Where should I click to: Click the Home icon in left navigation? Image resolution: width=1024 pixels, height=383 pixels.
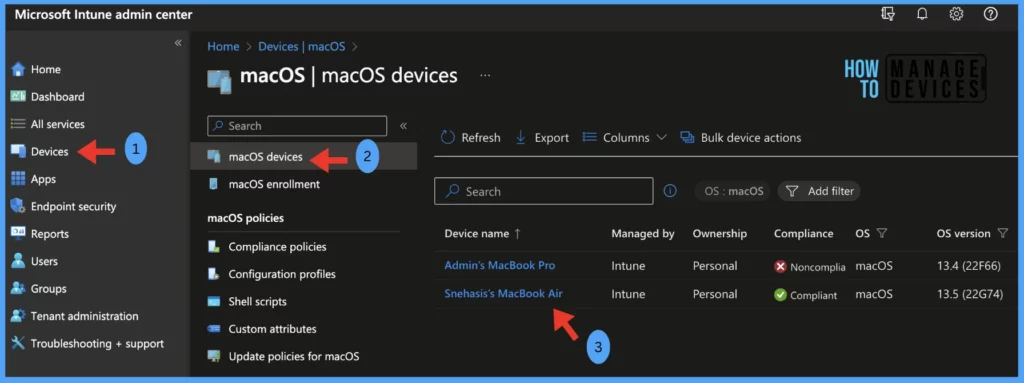[18, 69]
